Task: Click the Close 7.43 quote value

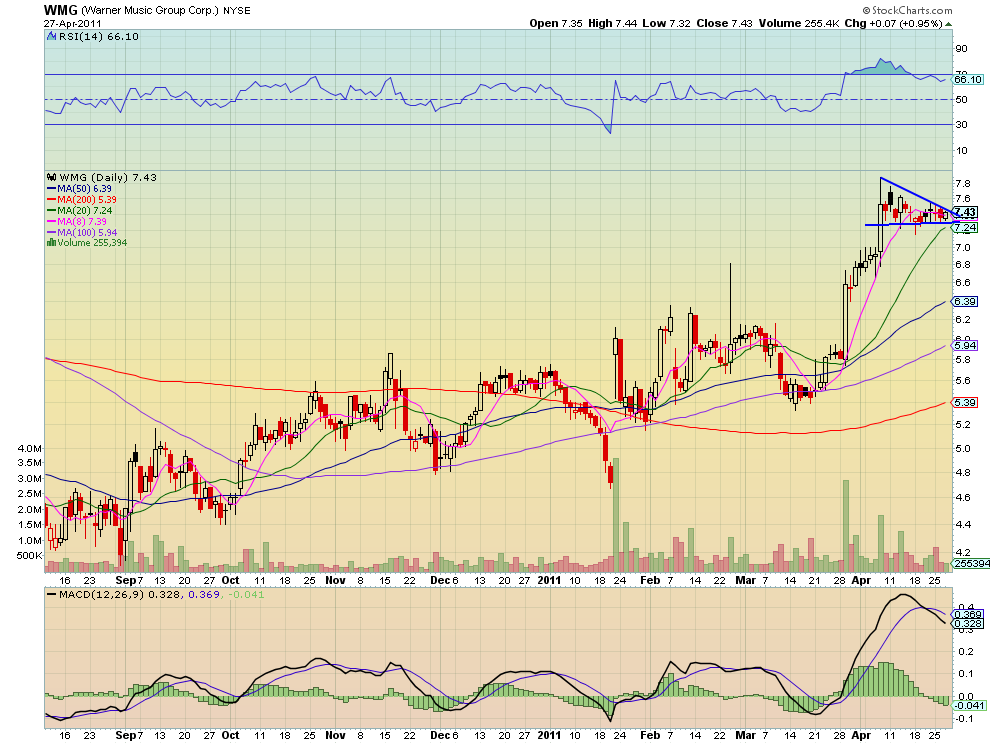Action: tap(725, 23)
